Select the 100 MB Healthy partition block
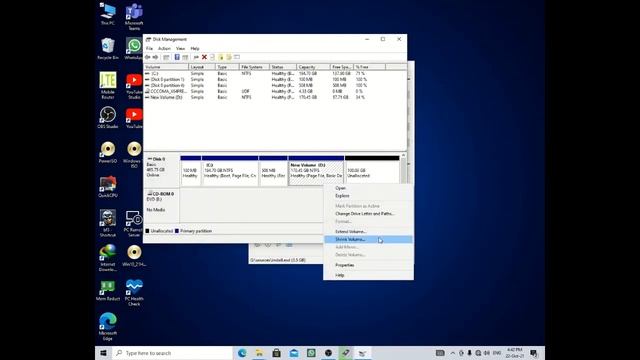Viewport: 640px width, 360px height. click(x=191, y=171)
